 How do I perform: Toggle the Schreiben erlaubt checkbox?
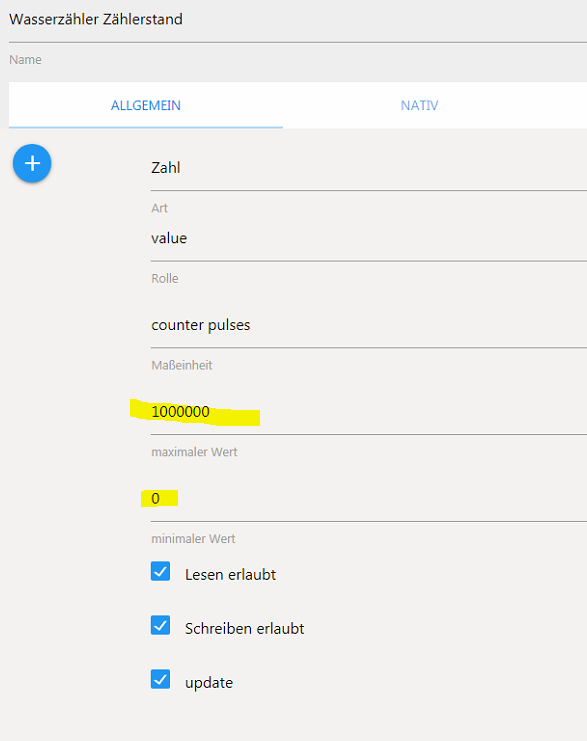[160, 625]
